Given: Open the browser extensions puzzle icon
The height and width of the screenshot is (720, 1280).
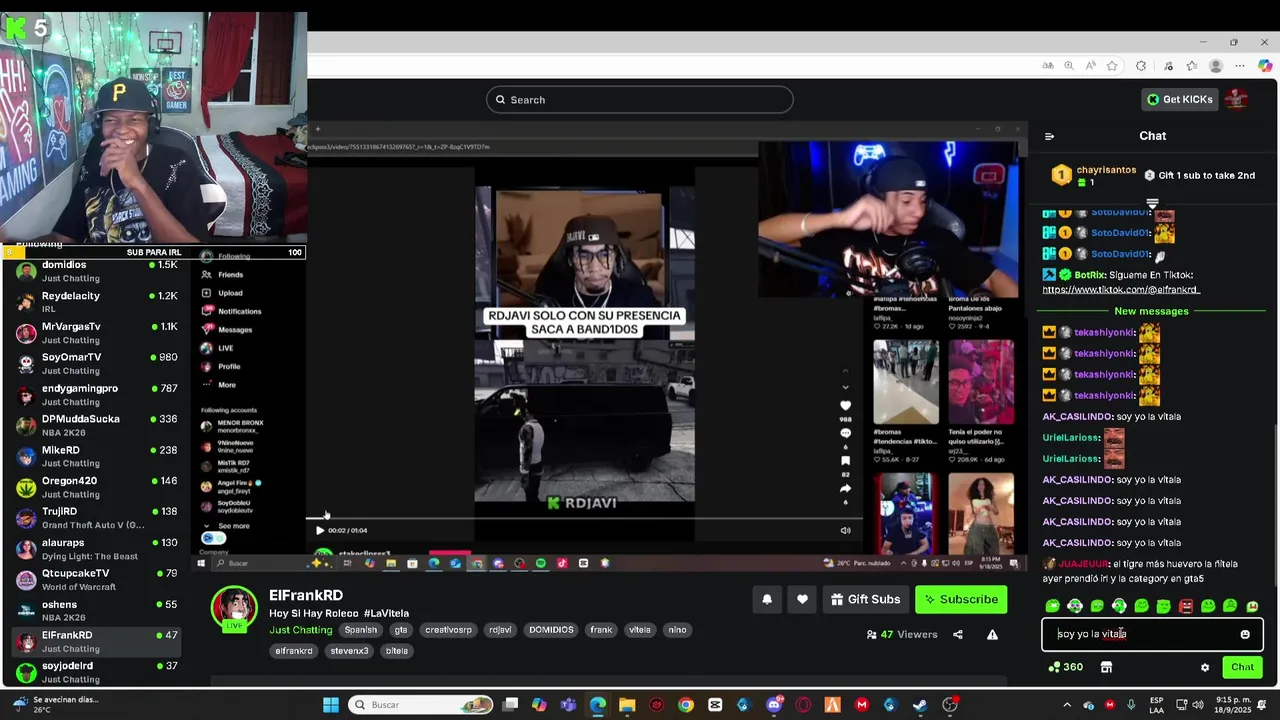Looking at the screenshot, I should [x=1141, y=66].
